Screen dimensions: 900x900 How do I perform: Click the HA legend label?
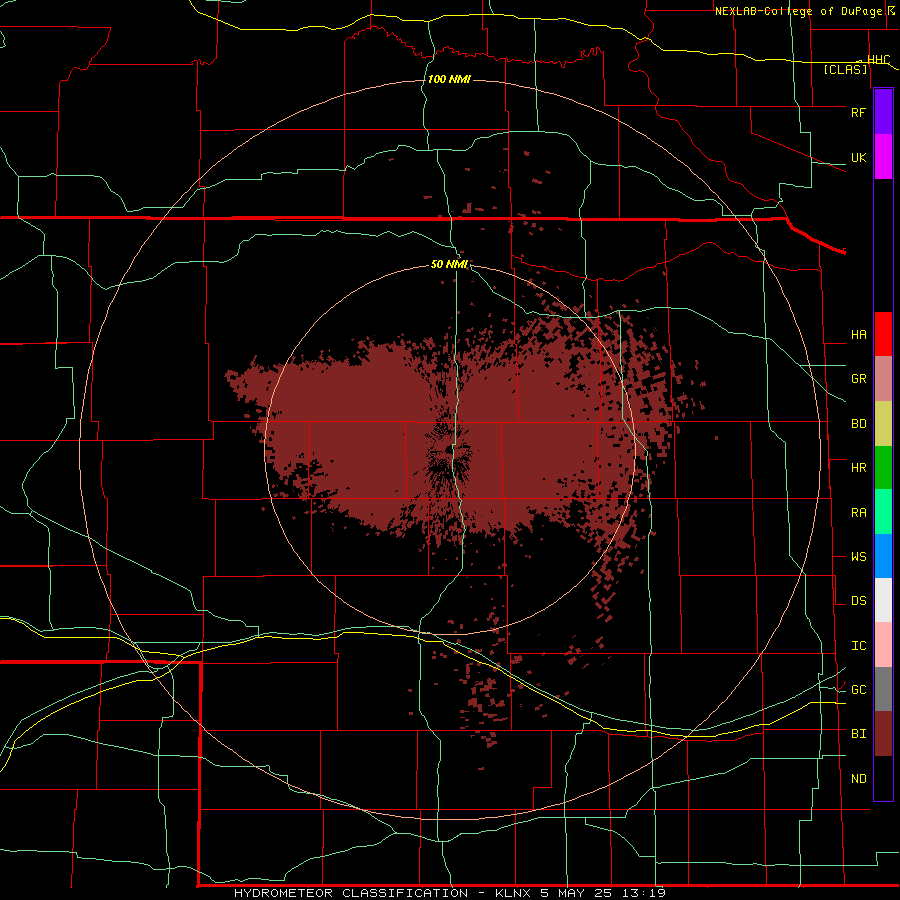pyautogui.click(x=858, y=334)
